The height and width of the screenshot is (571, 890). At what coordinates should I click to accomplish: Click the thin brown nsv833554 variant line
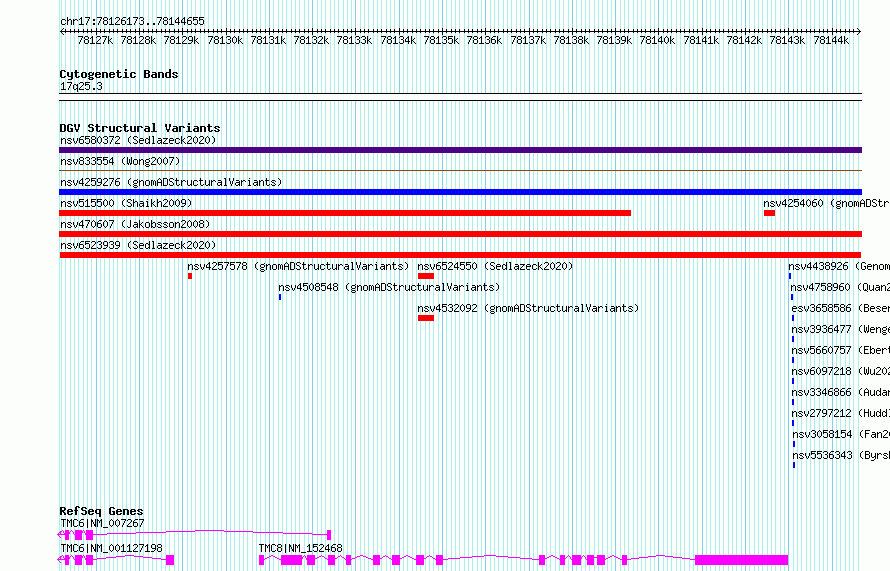(x=460, y=170)
